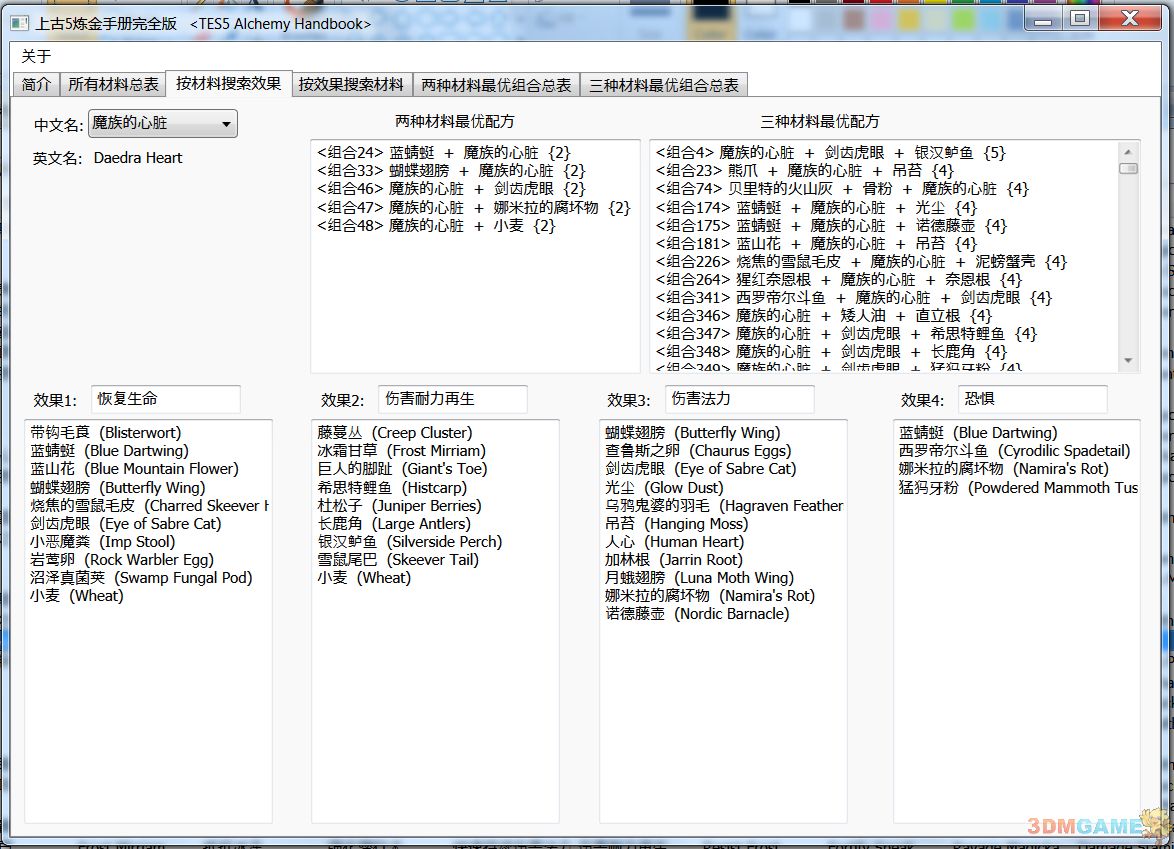Select the <组合175> recipe with 诺德藤壶
This screenshot has width=1174, height=849.
pos(831,225)
